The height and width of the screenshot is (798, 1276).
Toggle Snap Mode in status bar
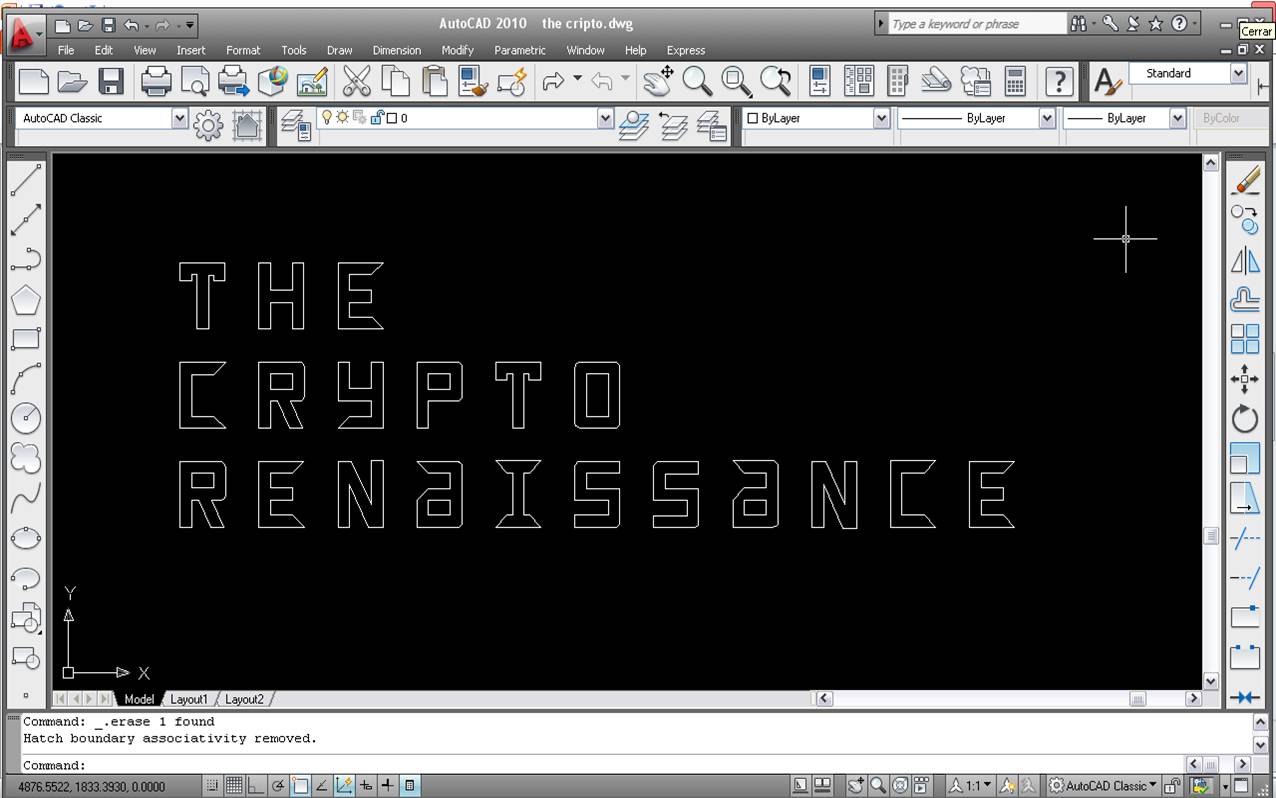(213, 786)
